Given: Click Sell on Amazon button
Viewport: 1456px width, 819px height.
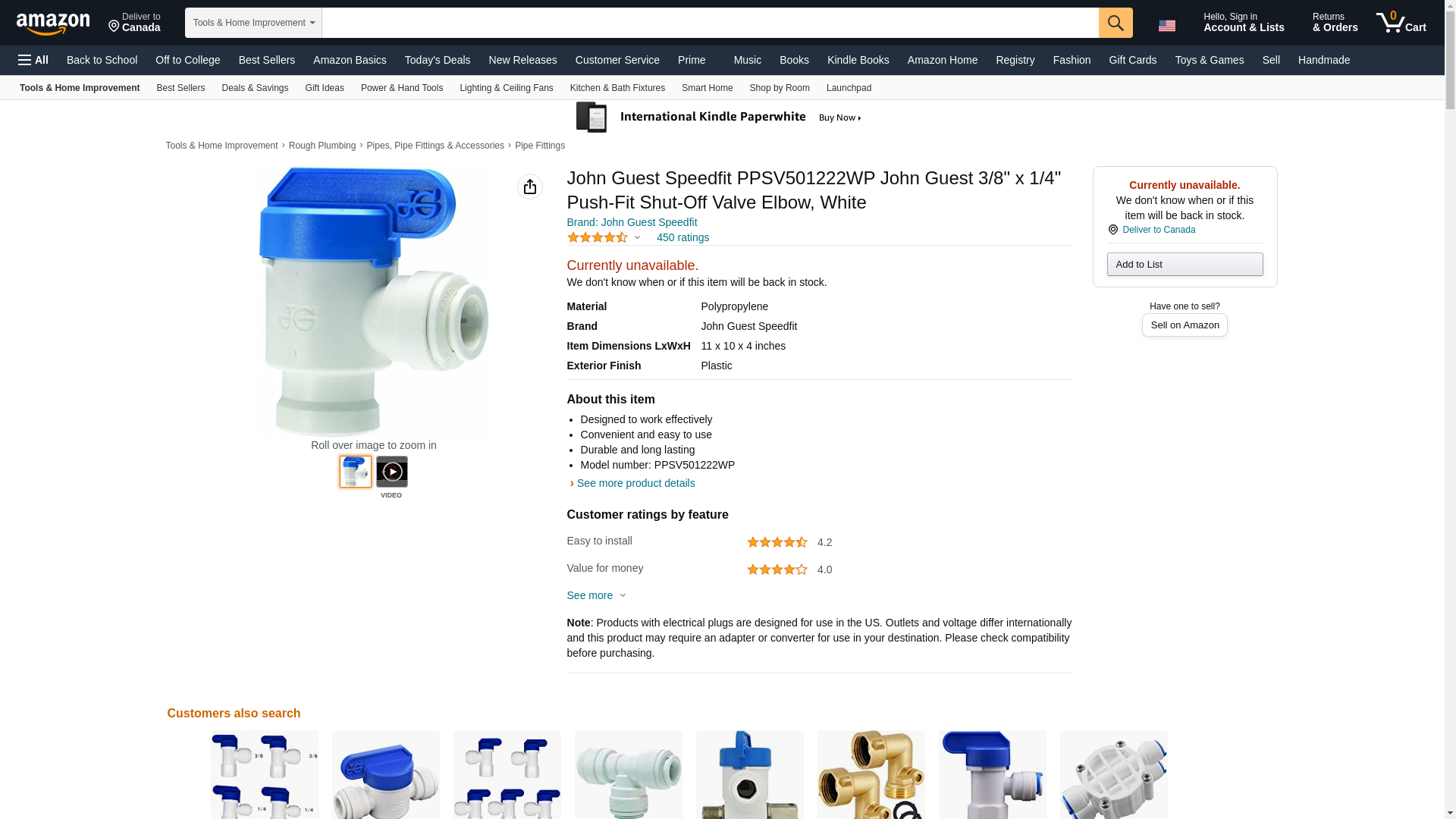Looking at the screenshot, I should [1185, 325].
